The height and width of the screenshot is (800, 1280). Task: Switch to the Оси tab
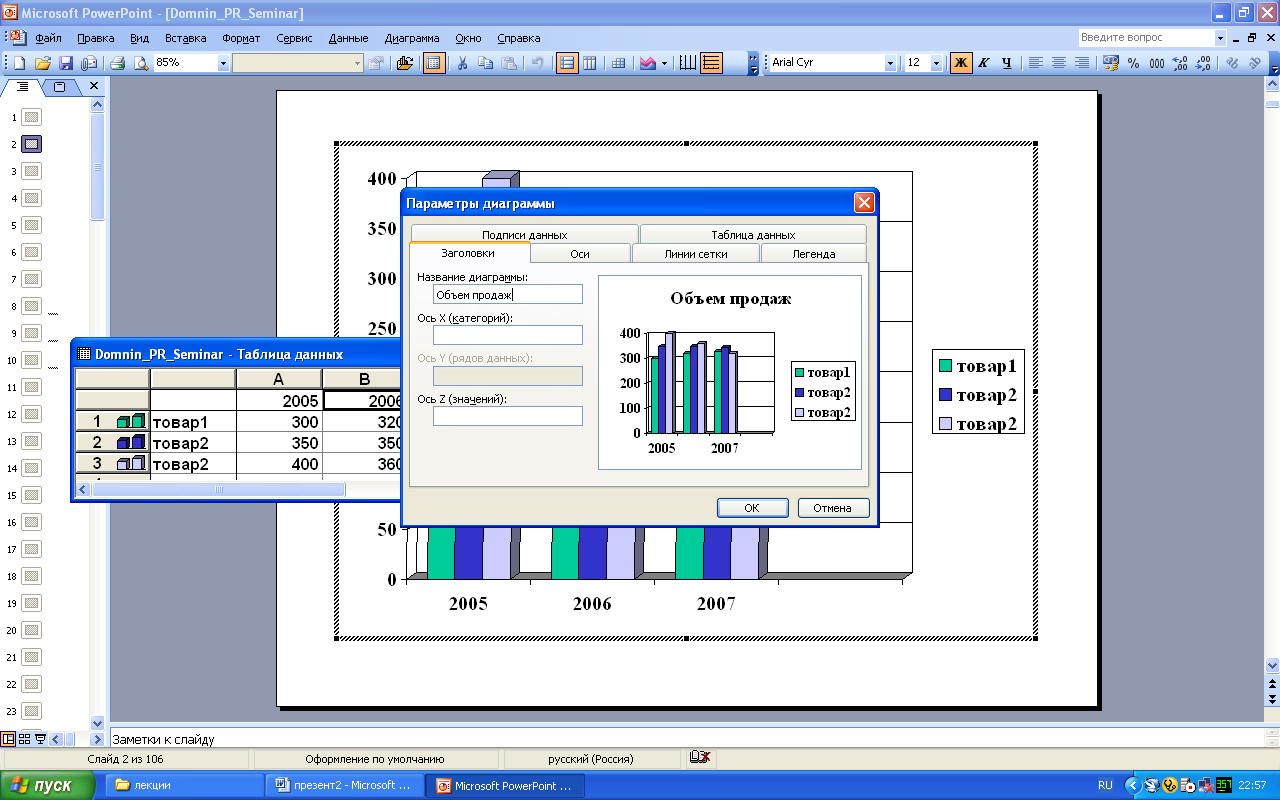coord(580,254)
